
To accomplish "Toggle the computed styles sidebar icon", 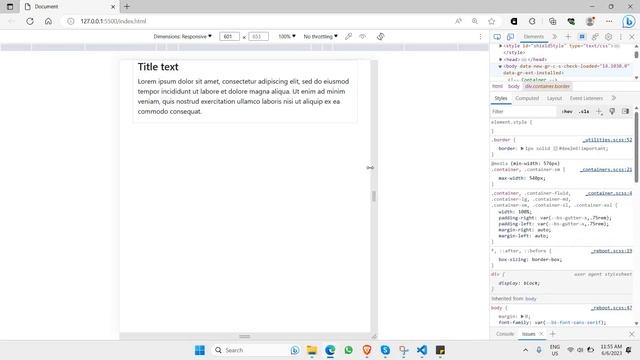I will [625, 111].
